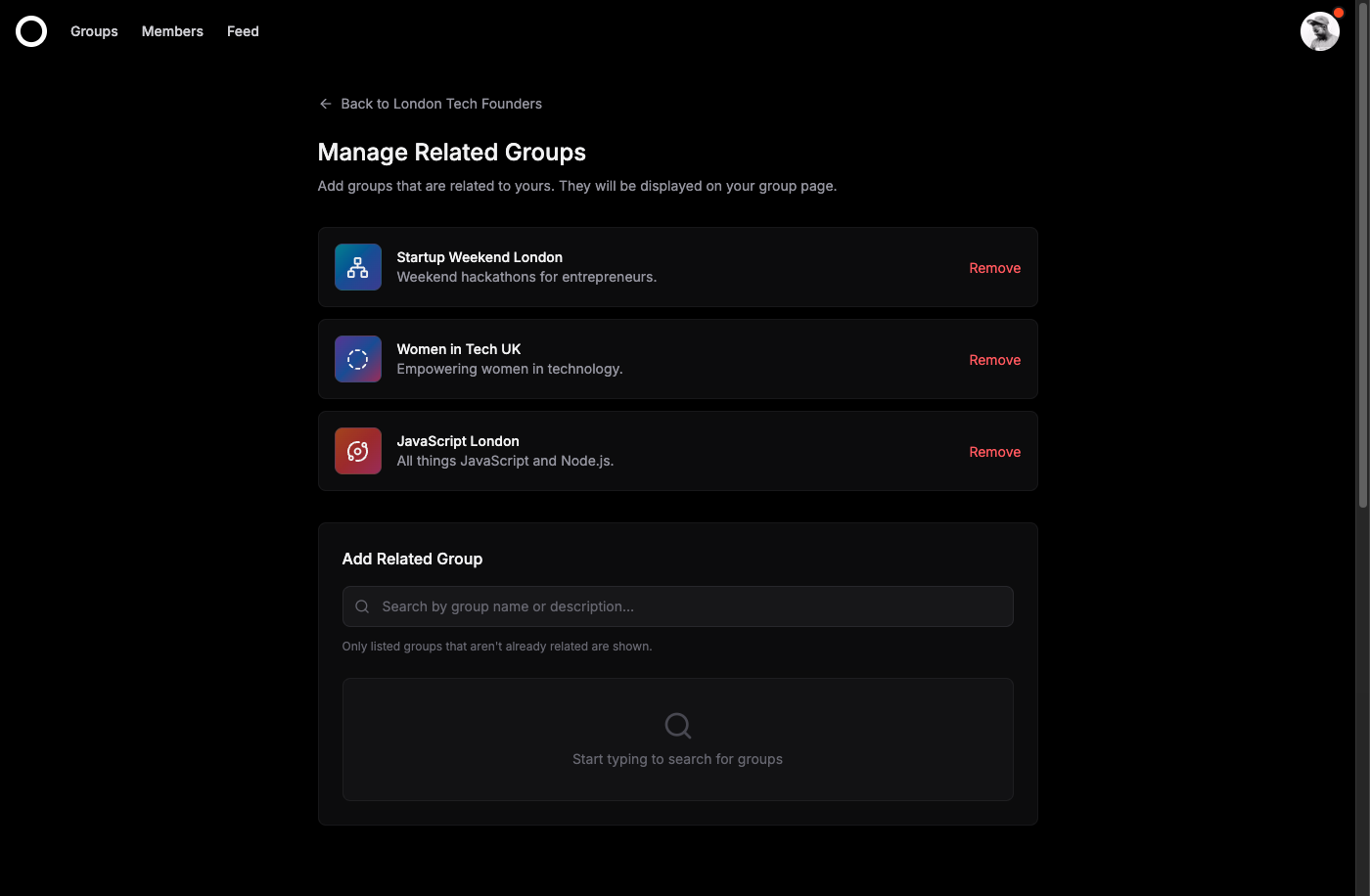Click the circular logo in the top navigation
Viewport: 1370px width, 896px height.
(x=30, y=31)
